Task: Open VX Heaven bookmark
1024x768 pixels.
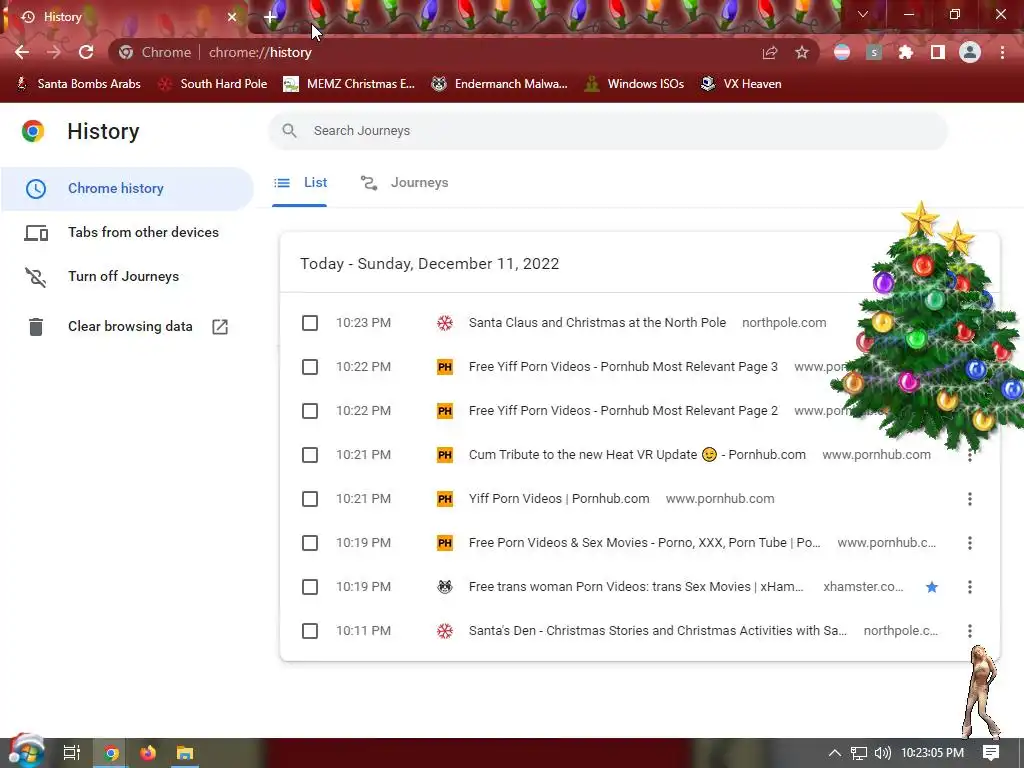Action: click(741, 84)
